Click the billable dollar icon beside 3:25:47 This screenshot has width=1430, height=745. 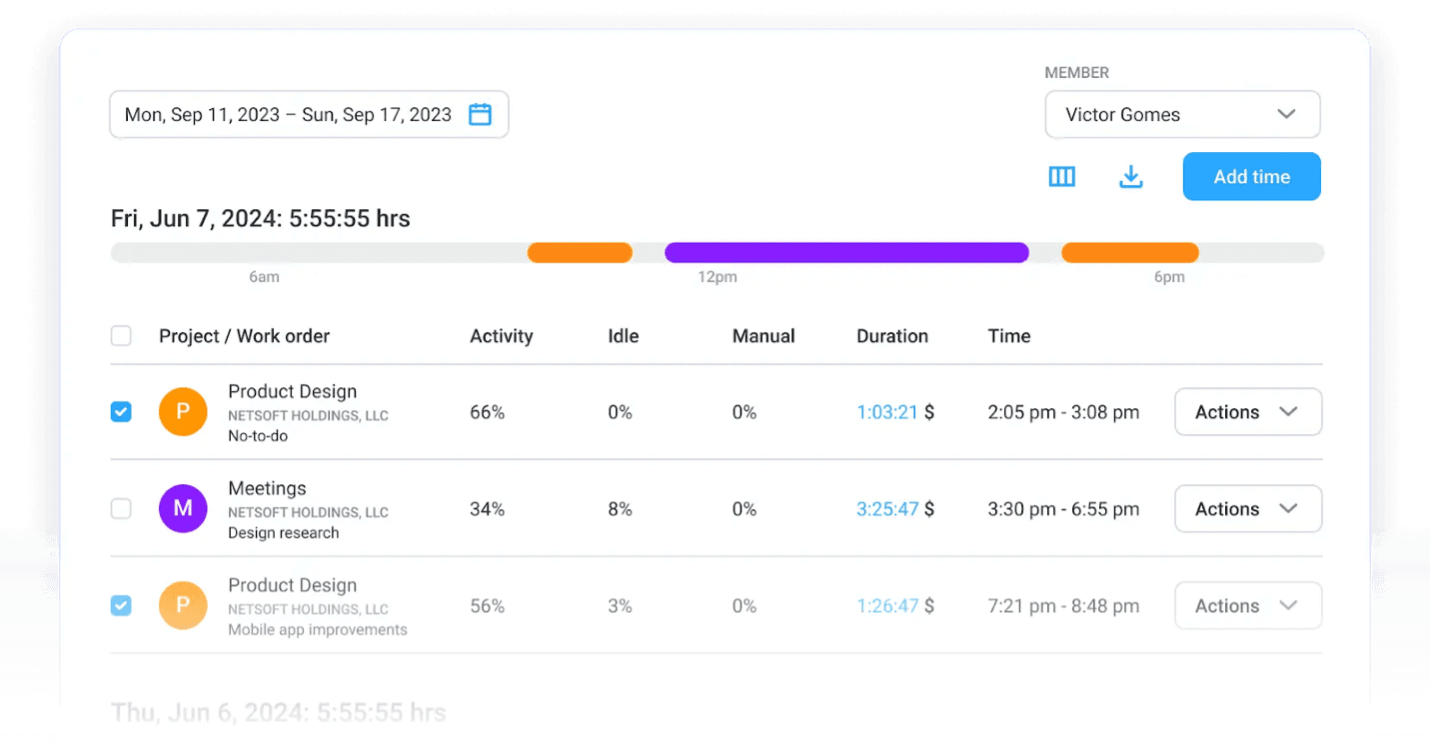(x=929, y=509)
